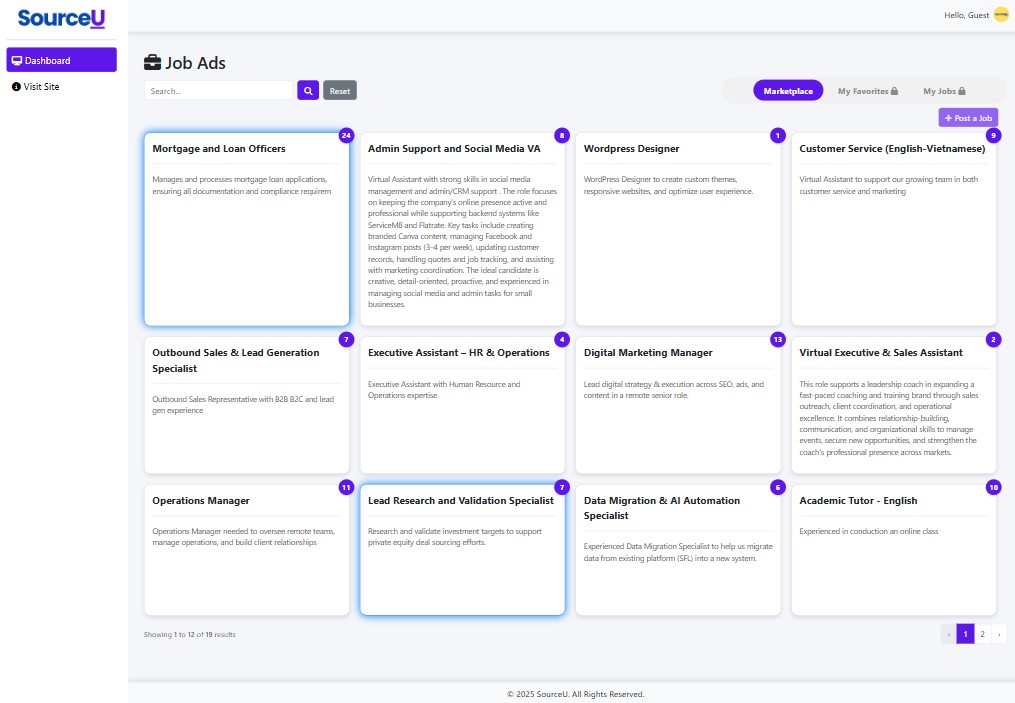Click the Post a Job button
1015x703 pixels.
tap(968, 118)
